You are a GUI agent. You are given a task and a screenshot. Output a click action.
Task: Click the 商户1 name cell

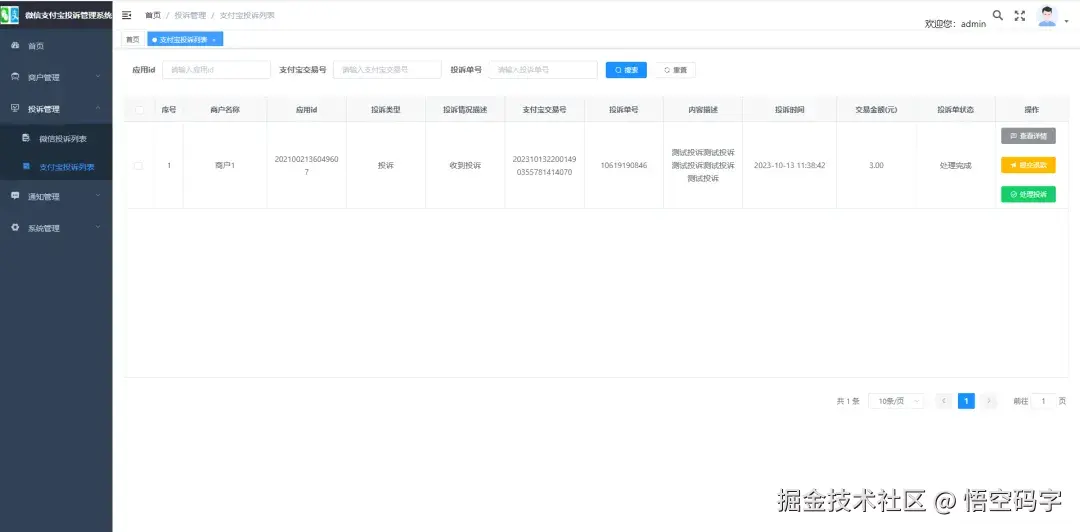point(225,165)
